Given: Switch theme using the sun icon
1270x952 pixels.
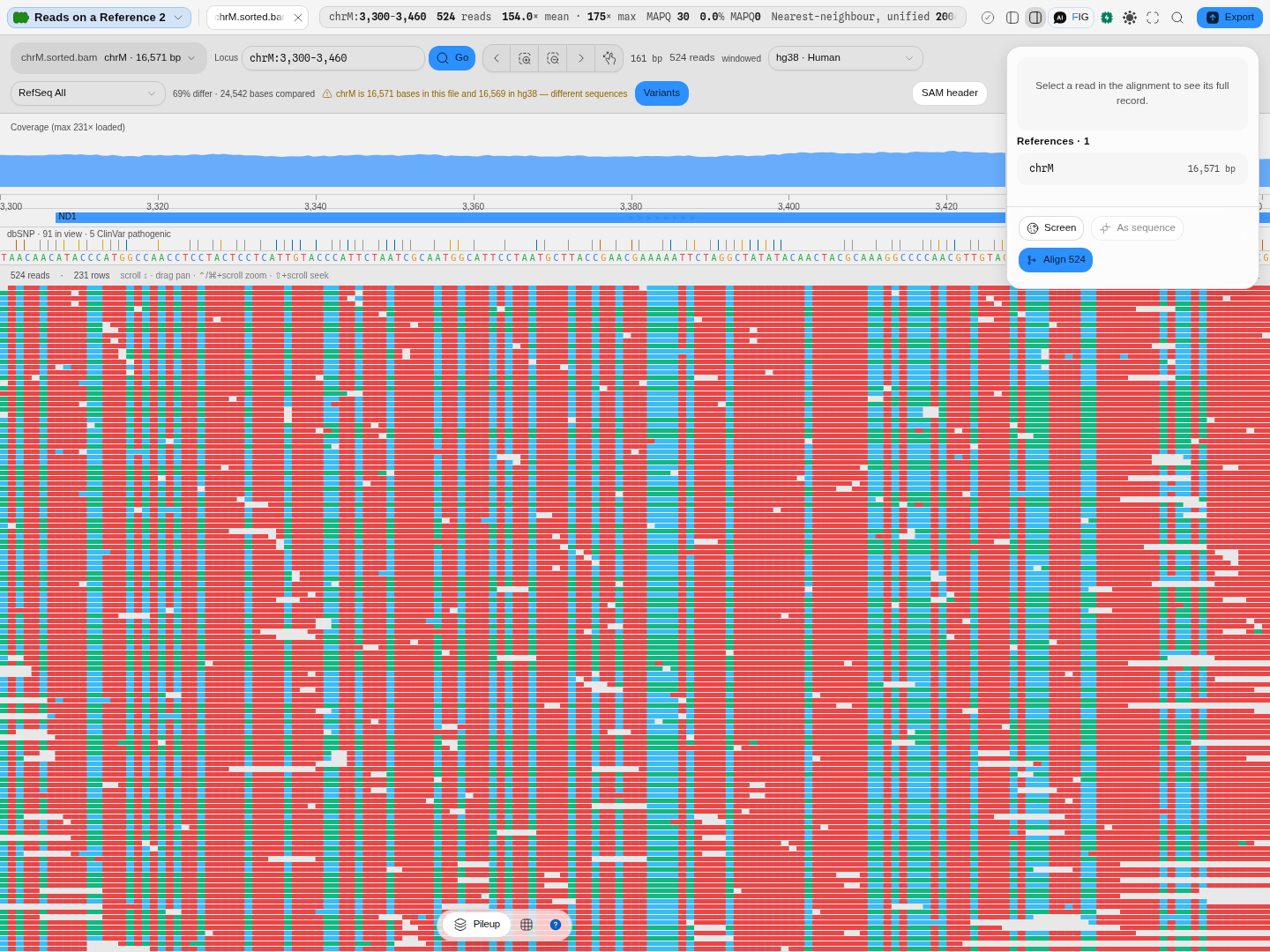Looking at the screenshot, I should pos(1130,18).
